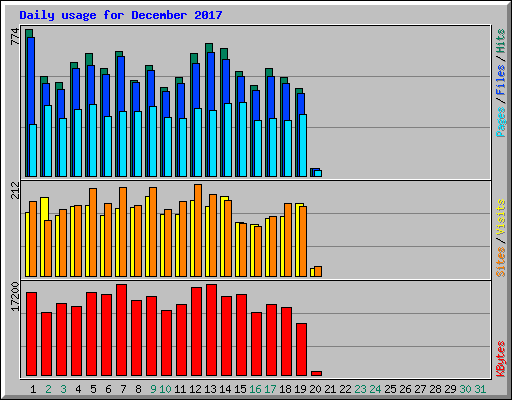Click the 17200 axis value beside KBytes chart
Screen dimensions: 512x400
pyautogui.click(x=15, y=297)
